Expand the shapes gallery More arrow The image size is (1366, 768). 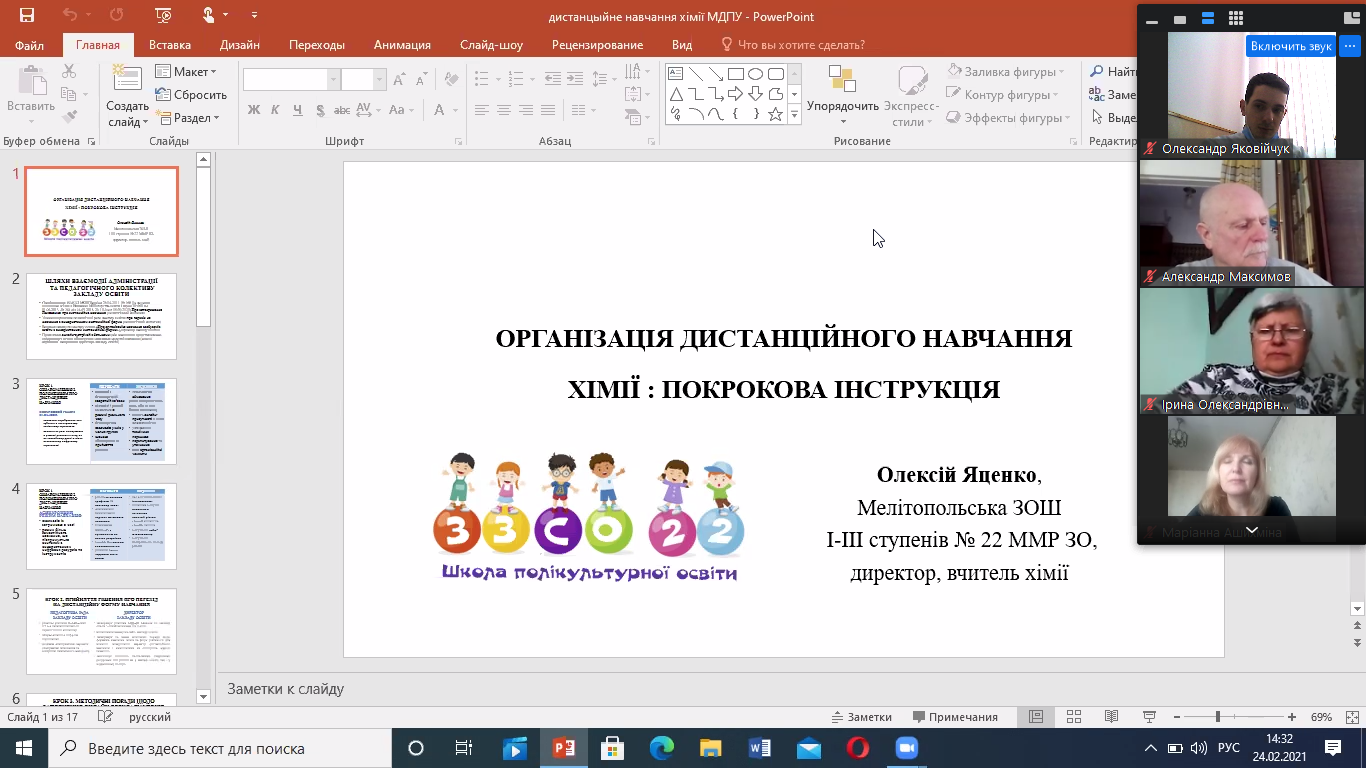(x=795, y=115)
